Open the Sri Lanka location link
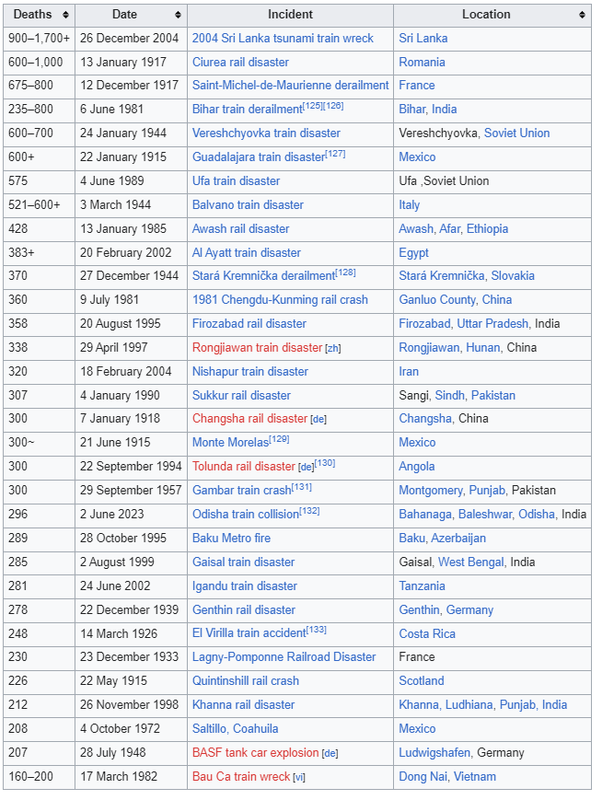Image resolution: width=602 pixels, height=800 pixels. point(423,38)
